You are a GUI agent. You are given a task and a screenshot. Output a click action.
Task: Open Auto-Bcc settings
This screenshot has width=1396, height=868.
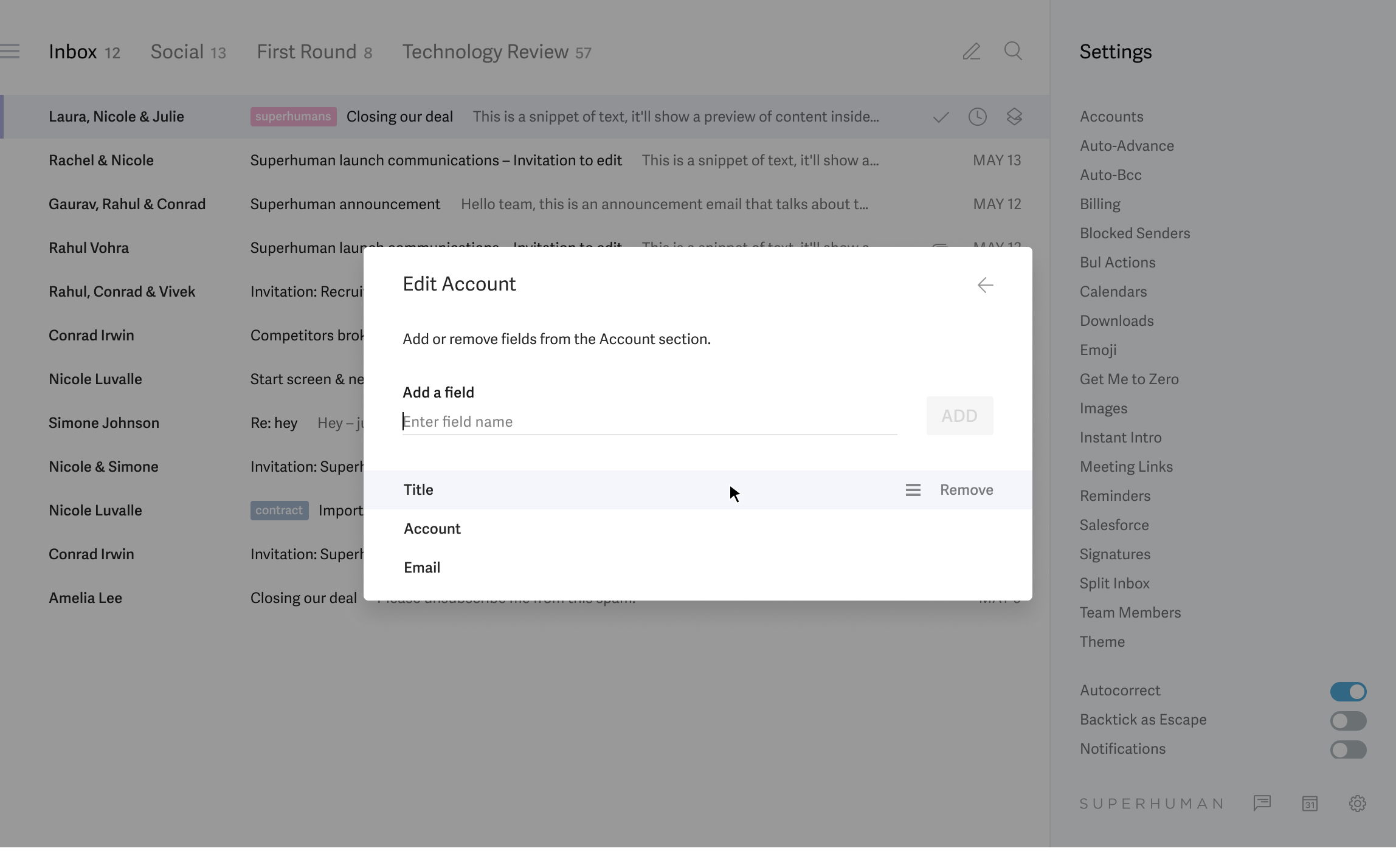pos(1110,175)
